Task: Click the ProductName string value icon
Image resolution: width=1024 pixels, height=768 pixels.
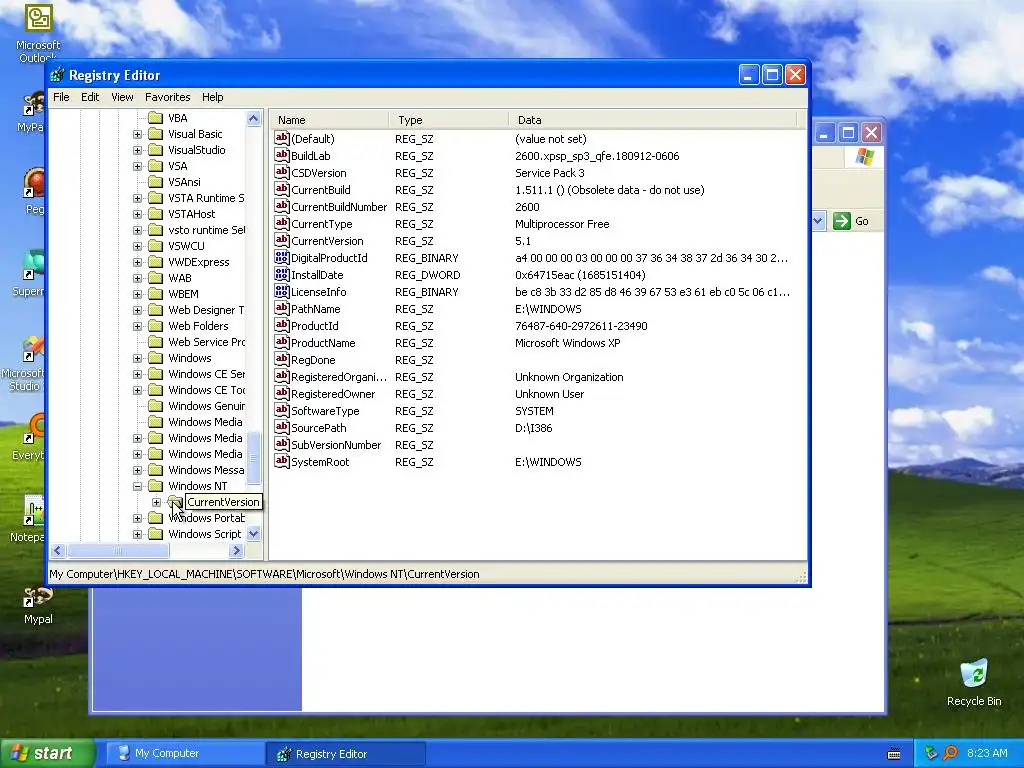Action: click(281, 342)
